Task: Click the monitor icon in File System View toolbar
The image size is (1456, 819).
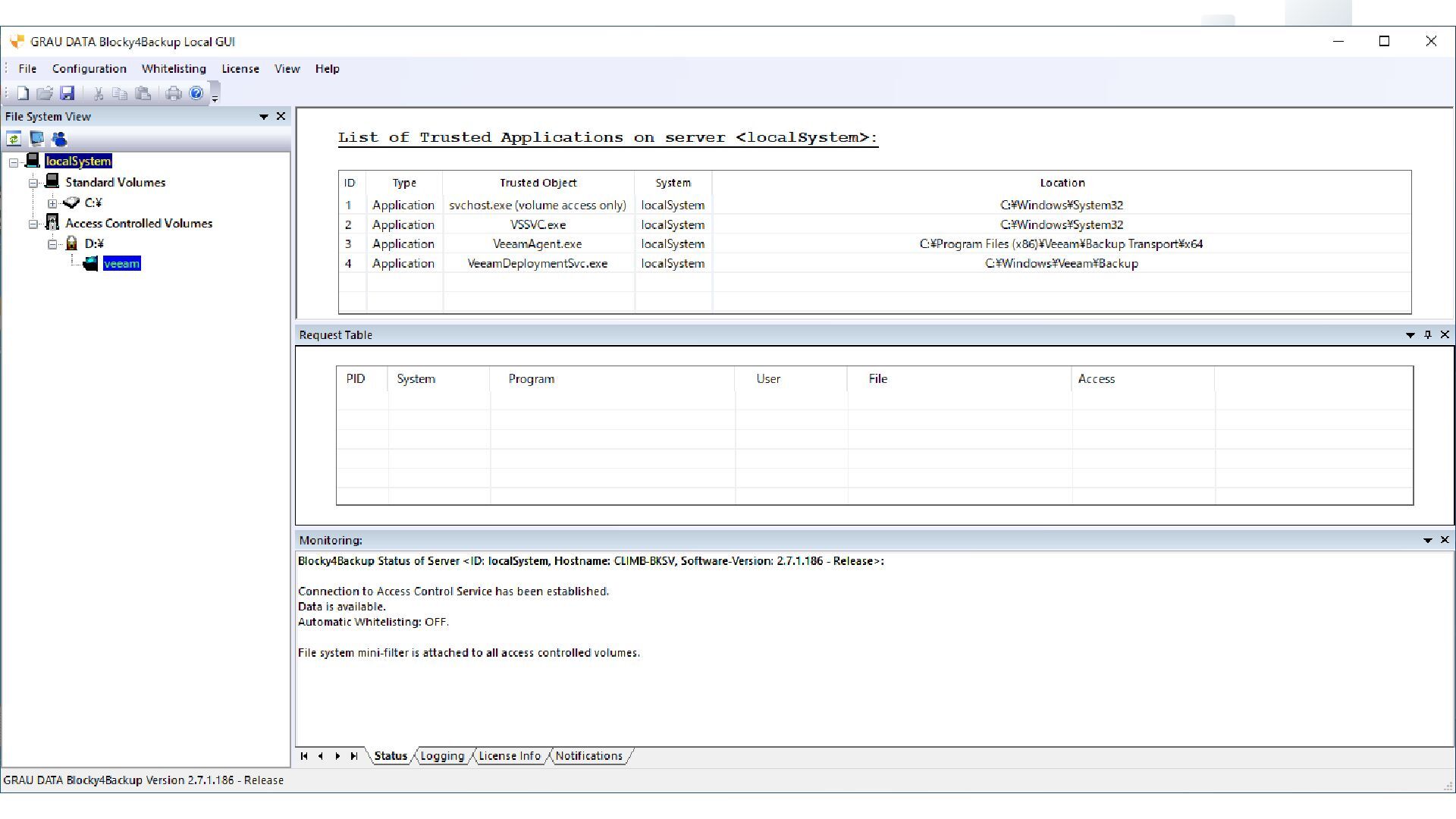Action: (x=36, y=139)
